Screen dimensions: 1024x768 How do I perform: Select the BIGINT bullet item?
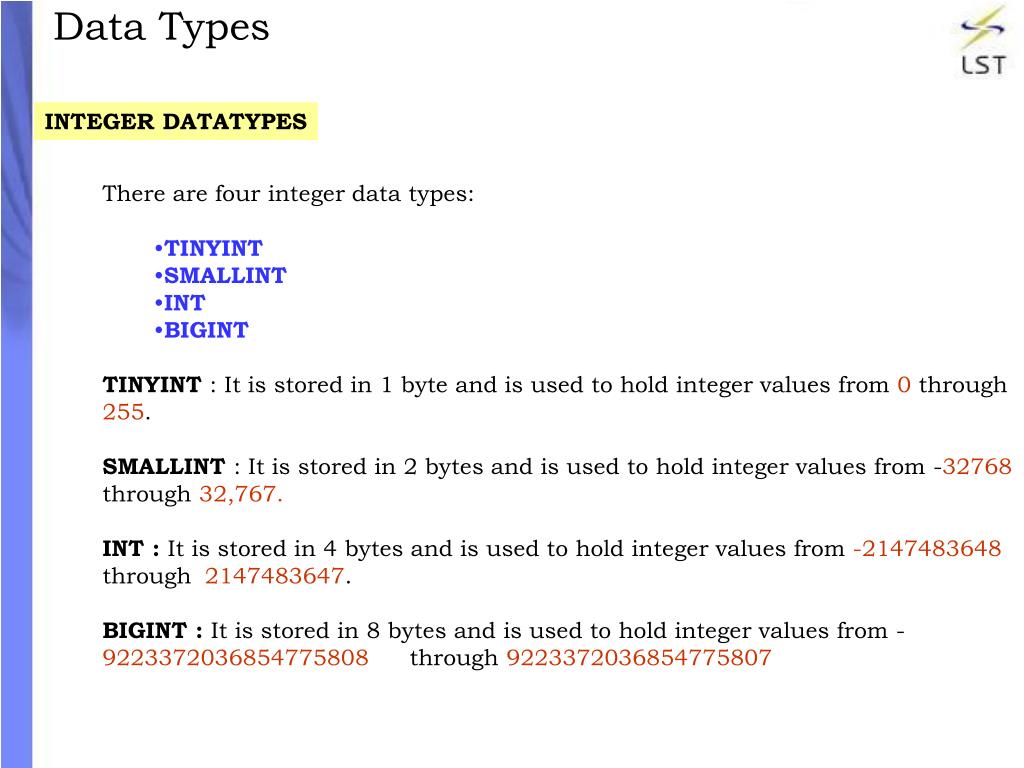[x=201, y=330]
